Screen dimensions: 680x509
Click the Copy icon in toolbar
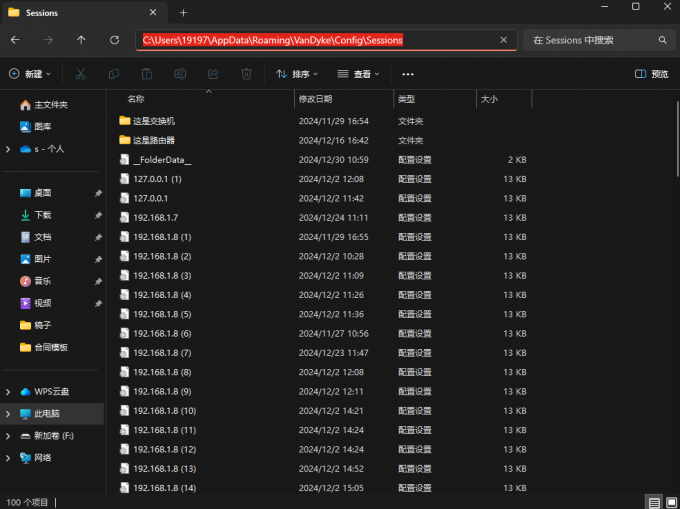click(x=114, y=74)
